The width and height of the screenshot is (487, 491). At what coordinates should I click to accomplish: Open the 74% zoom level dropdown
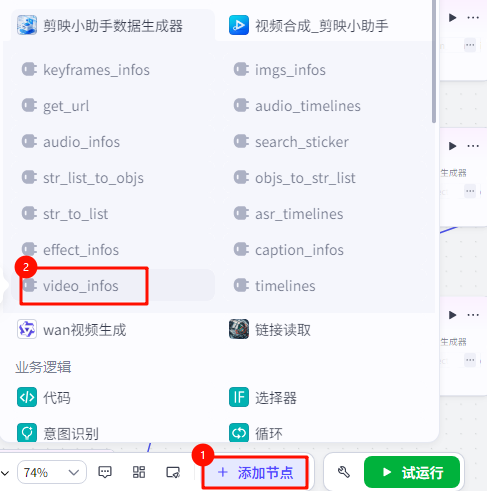[52, 472]
